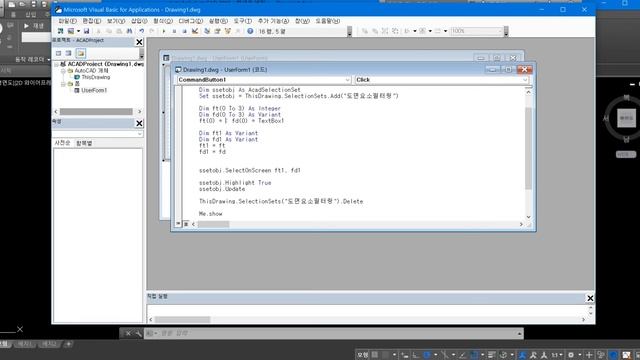Click the code window scroll-down arrow
640x360 pixels.
point(529,217)
